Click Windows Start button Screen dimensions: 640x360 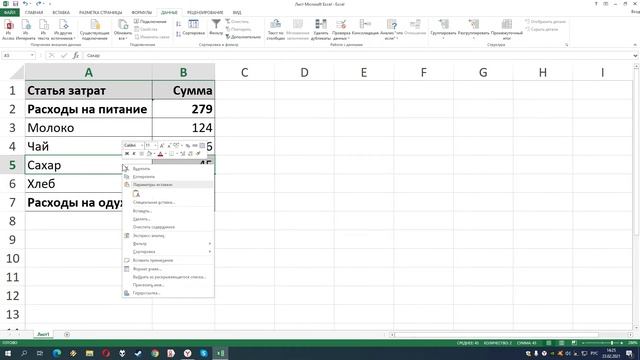(x=7, y=353)
